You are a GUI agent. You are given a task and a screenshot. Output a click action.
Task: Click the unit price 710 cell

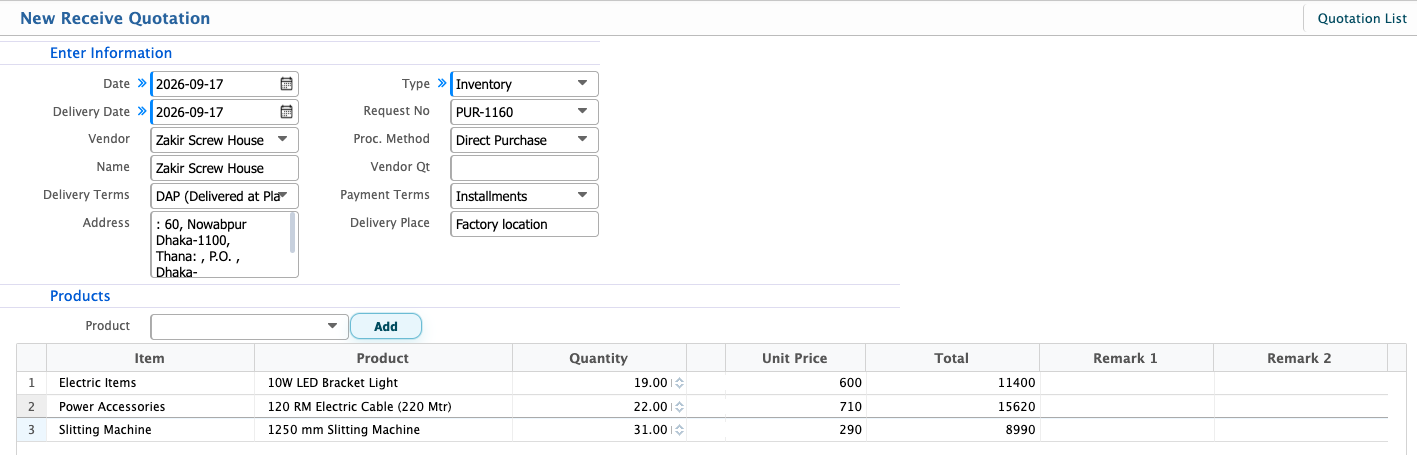[795, 407]
